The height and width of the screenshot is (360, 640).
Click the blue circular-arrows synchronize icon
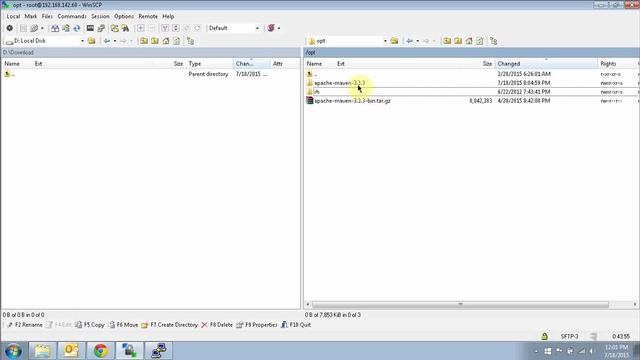tap(77, 28)
